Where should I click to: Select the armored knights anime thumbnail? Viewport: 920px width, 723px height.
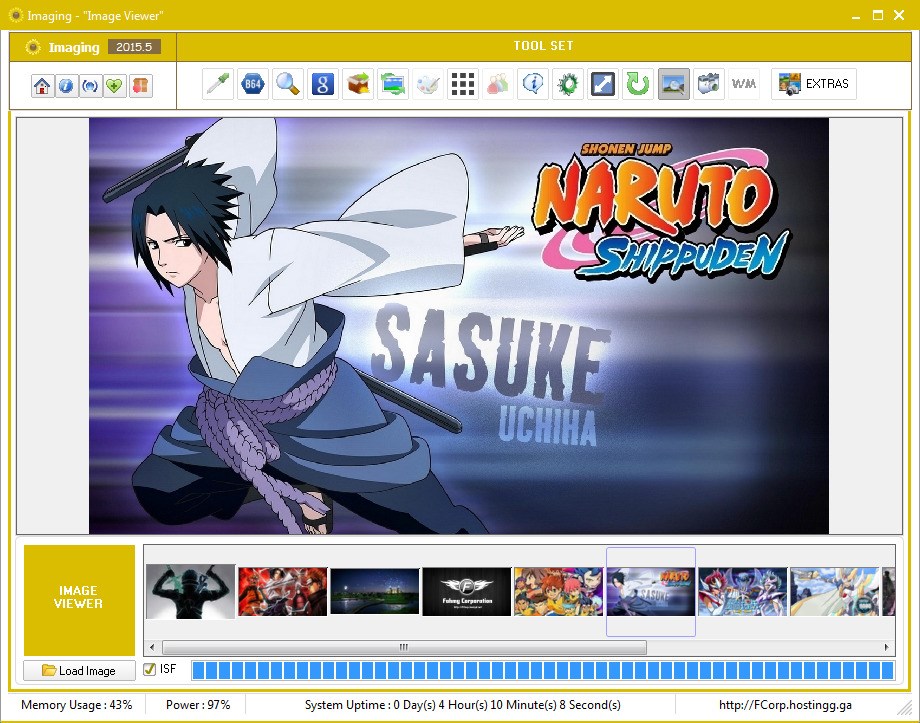pos(743,592)
